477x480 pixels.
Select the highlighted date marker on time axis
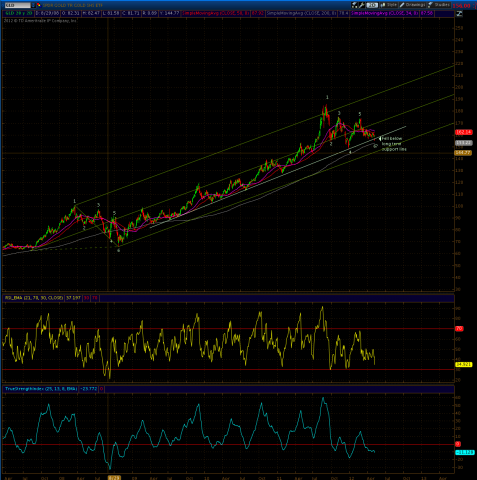(x=114, y=477)
